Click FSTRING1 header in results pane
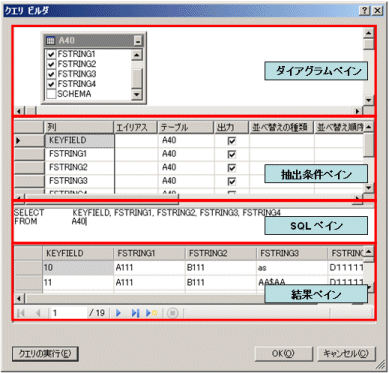389x373 pixels. 149,253
